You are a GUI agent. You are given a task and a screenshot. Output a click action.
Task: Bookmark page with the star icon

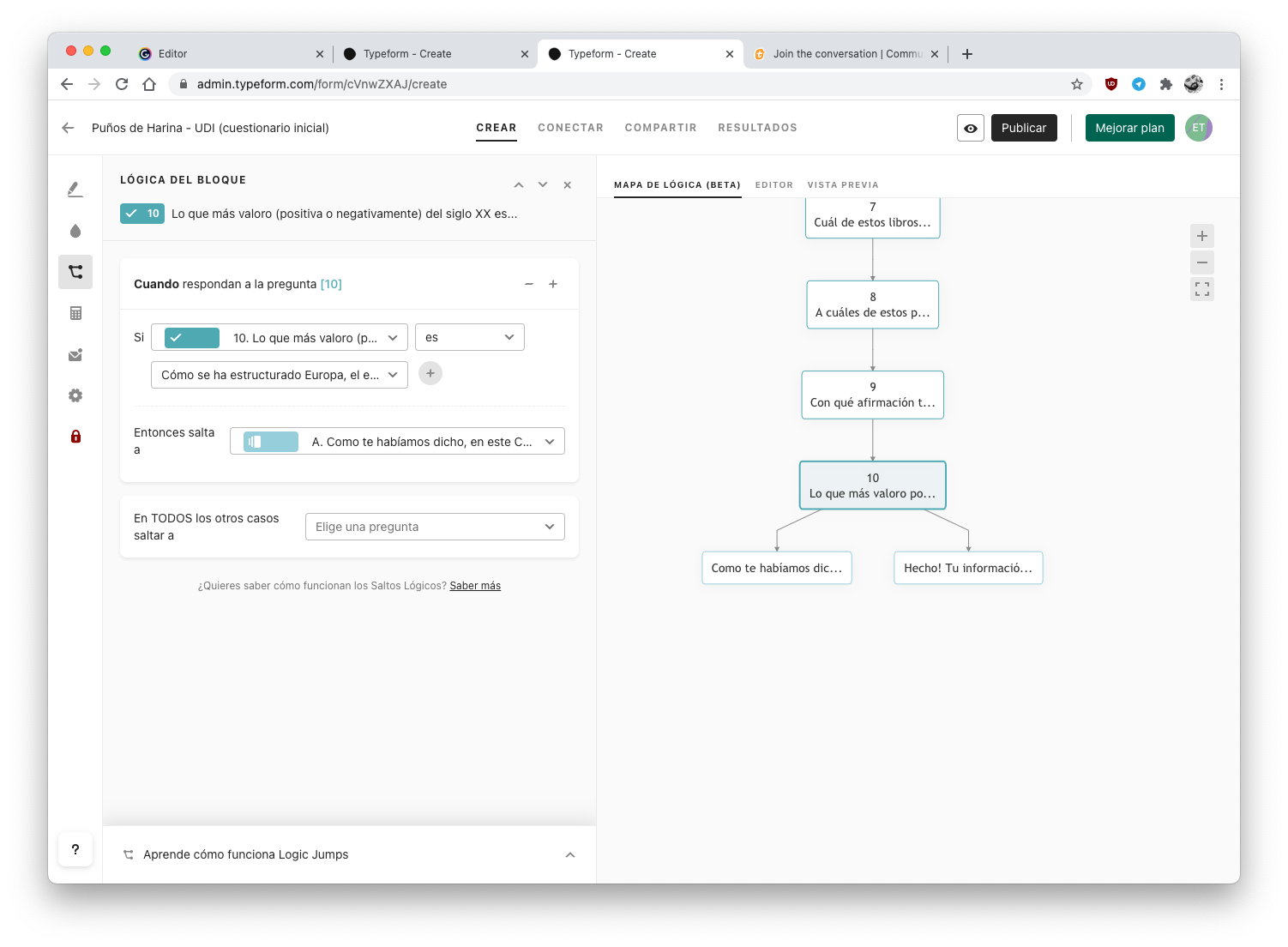(x=1077, y=84)
